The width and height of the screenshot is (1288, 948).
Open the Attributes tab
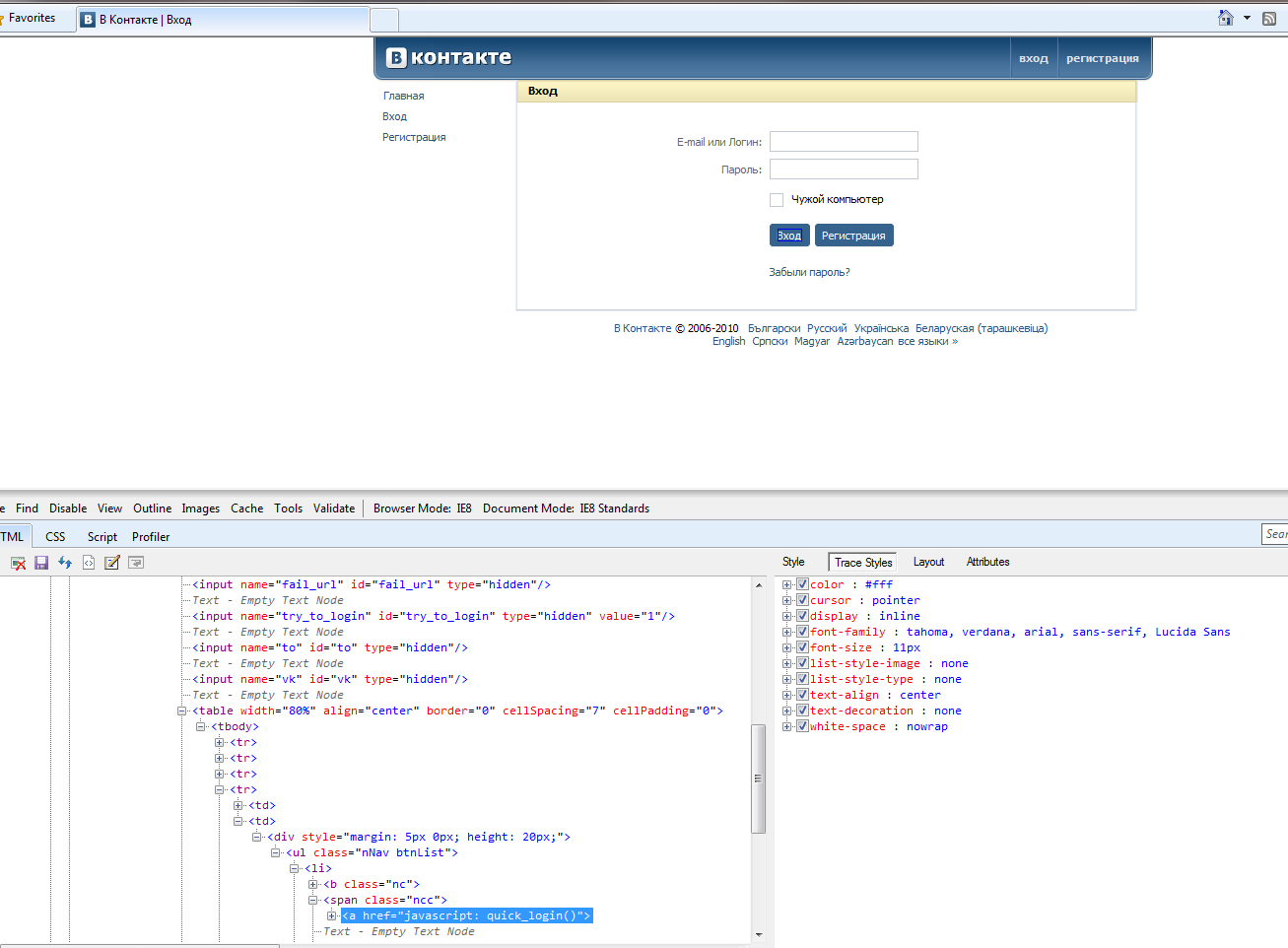pyautogui.click(x=988, y=562)
